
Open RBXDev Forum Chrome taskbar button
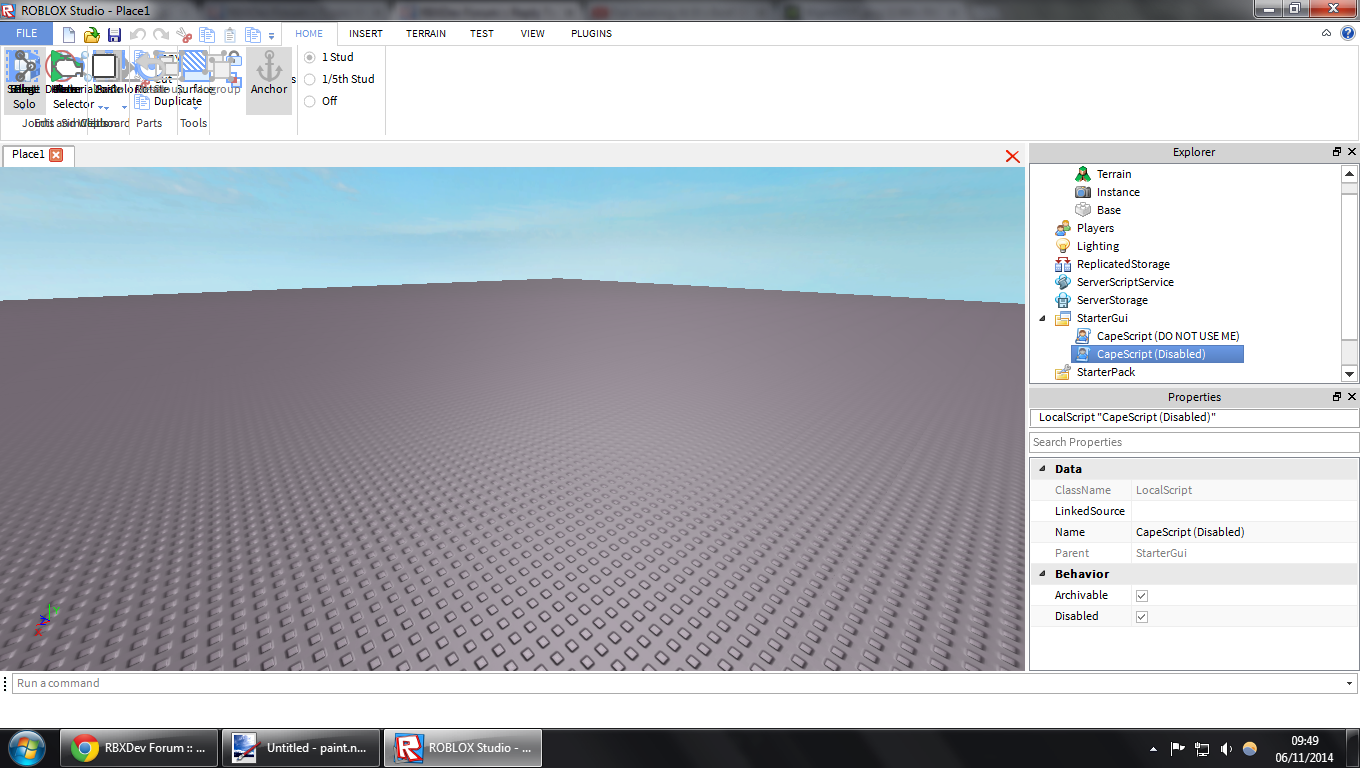(x=139, y=748)
